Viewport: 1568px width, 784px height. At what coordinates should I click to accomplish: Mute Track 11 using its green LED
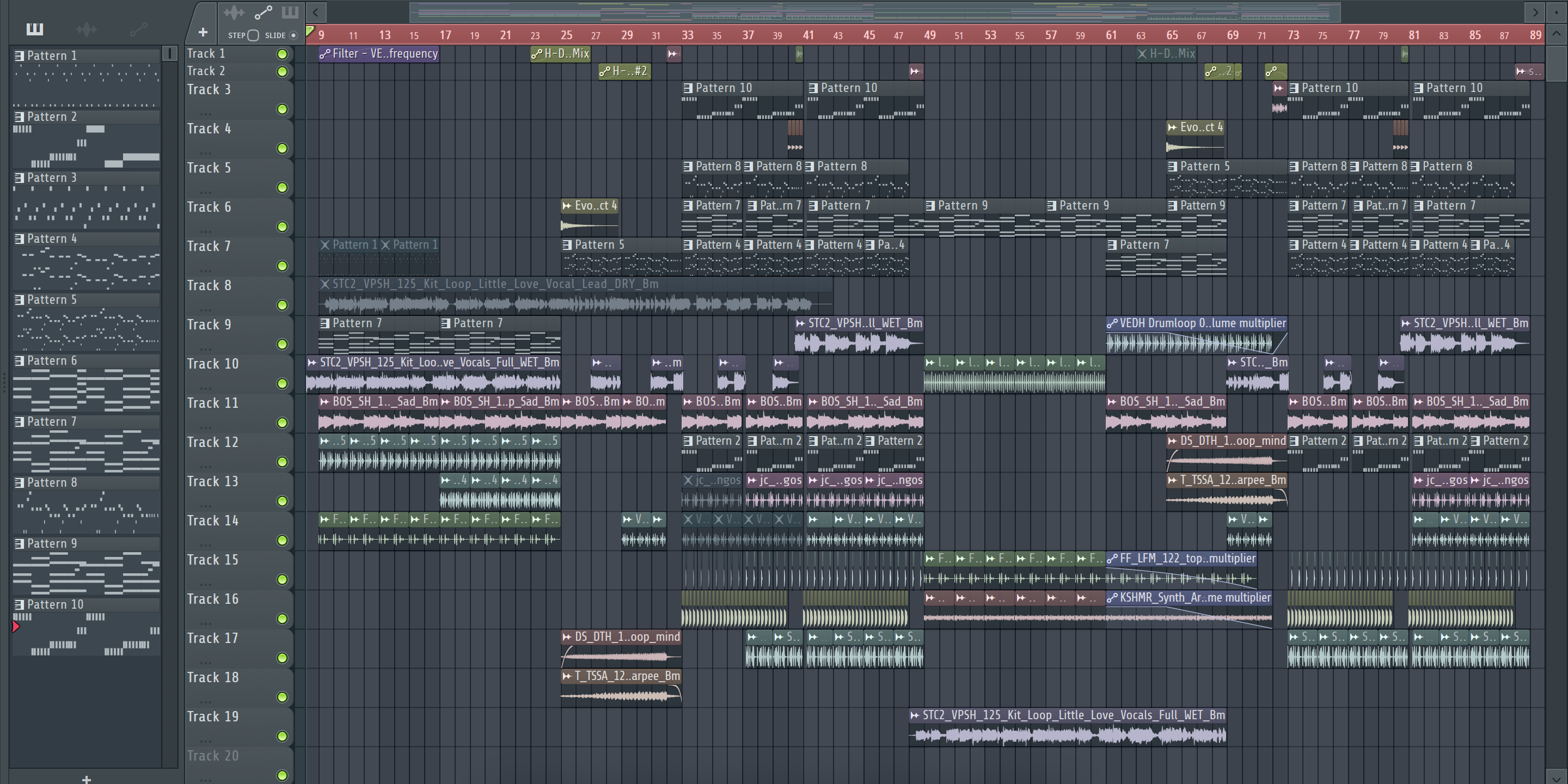point(282,422)
